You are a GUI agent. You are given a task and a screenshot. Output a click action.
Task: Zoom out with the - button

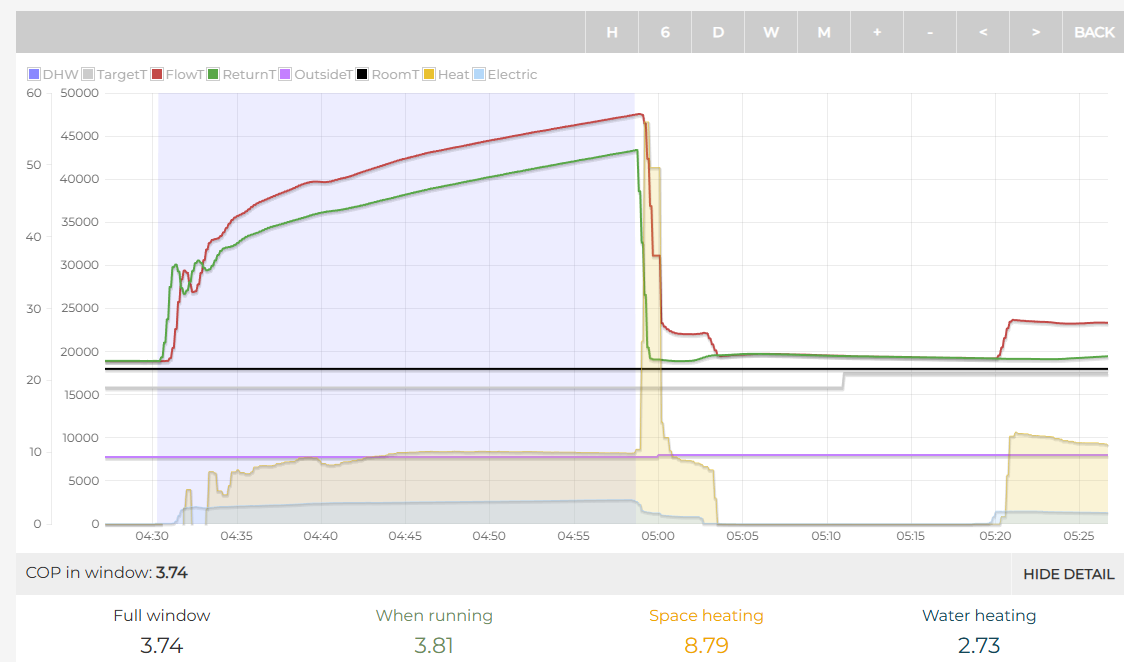(x=930, y=32)
